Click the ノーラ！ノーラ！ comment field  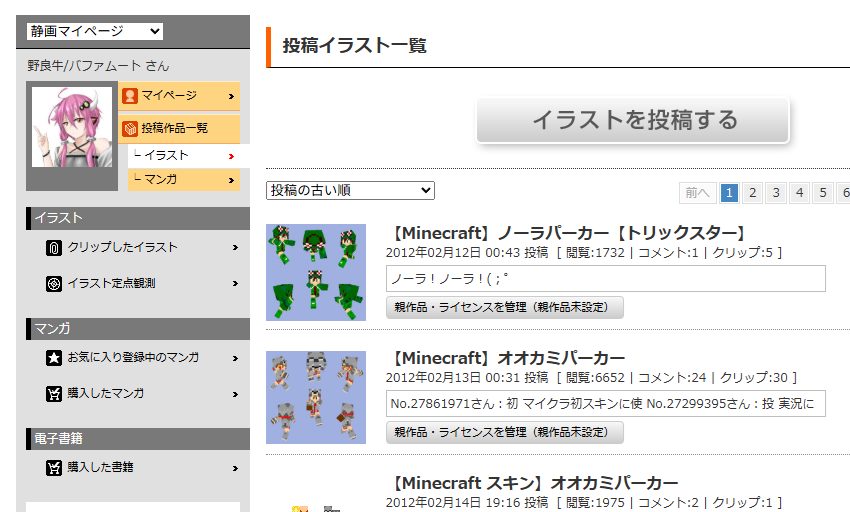tap(606, 279)
